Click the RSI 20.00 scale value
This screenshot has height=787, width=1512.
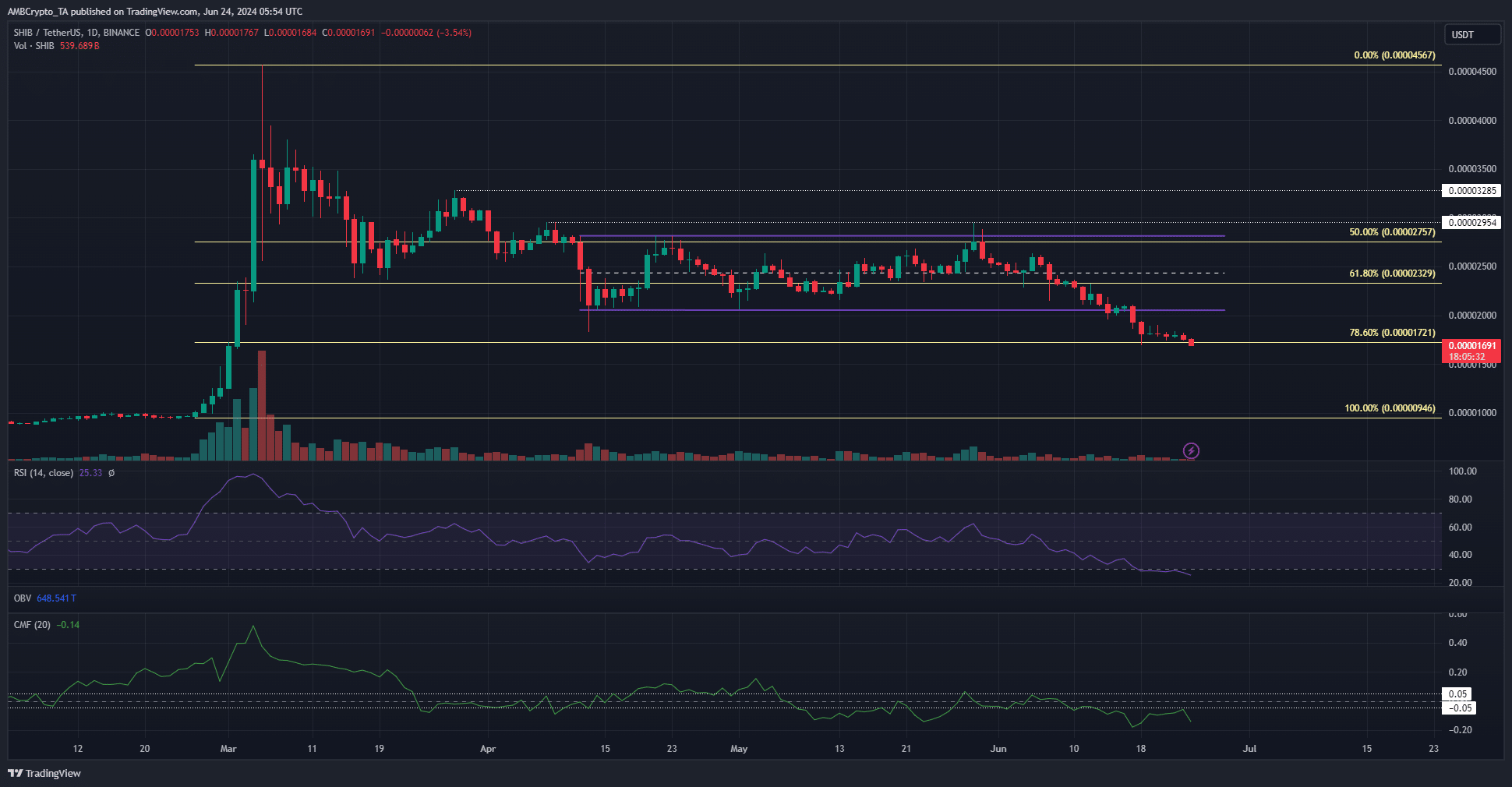[x=1460, y=583]
